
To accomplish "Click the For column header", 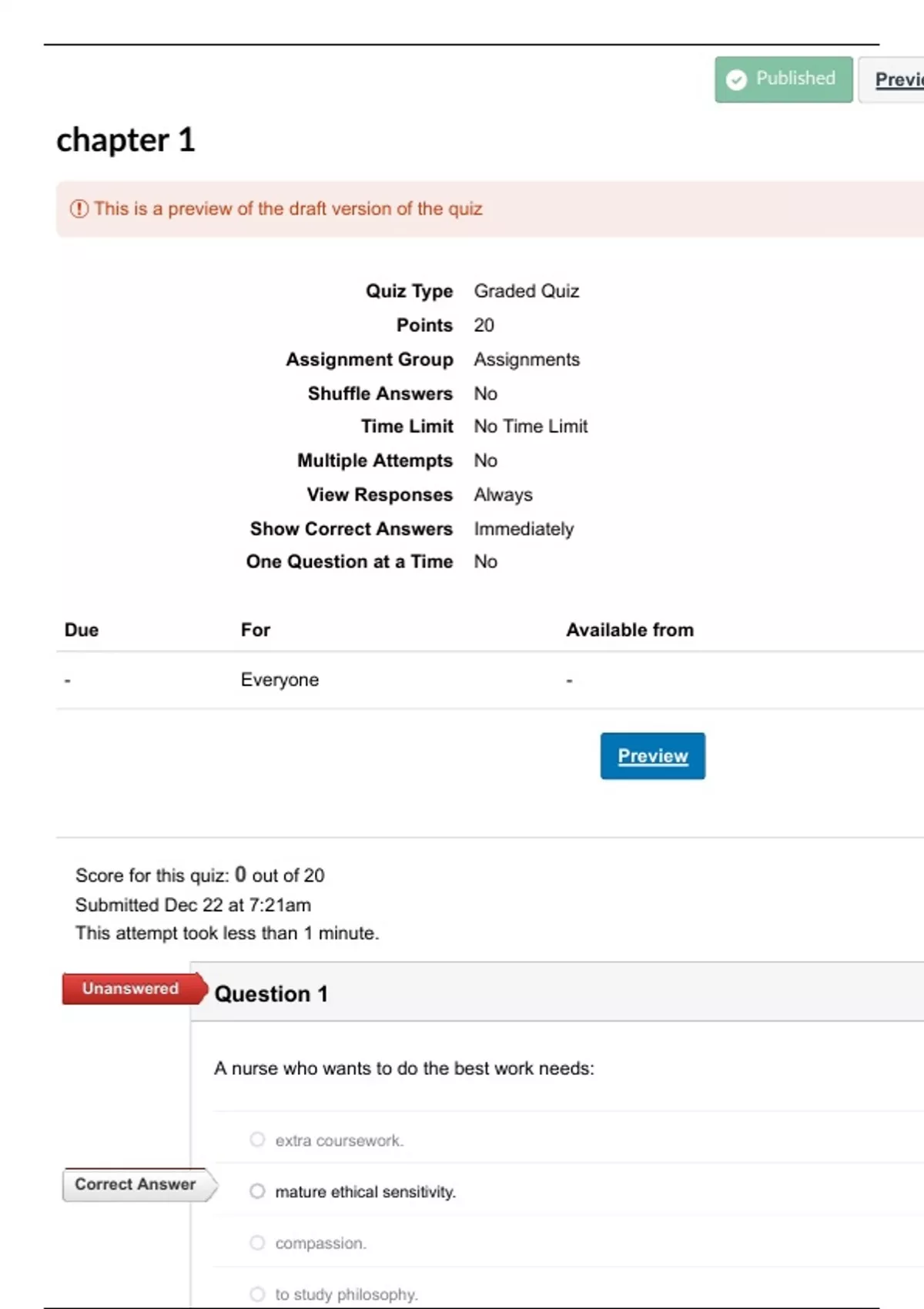I will pos(256,630).
